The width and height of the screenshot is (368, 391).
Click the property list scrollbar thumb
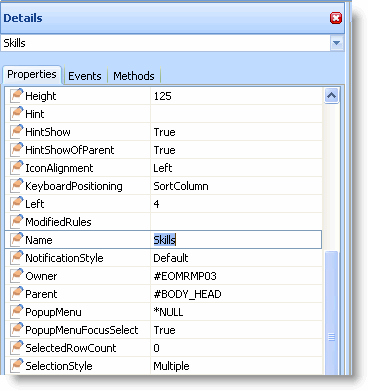331,312
